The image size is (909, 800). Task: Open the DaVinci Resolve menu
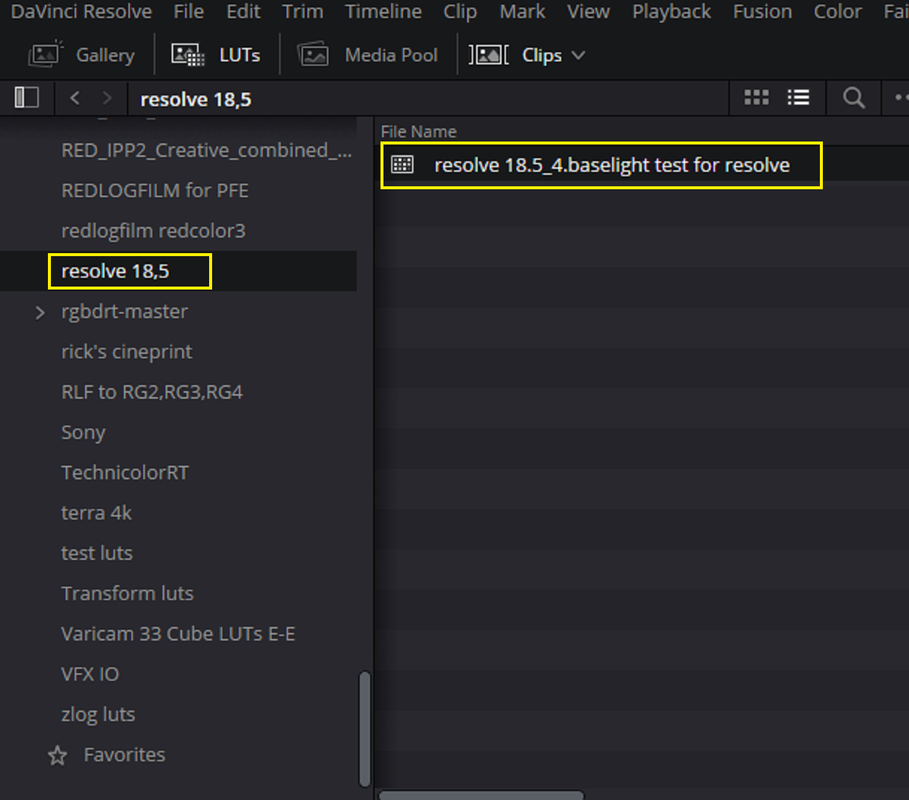click(x=81, y=12)
